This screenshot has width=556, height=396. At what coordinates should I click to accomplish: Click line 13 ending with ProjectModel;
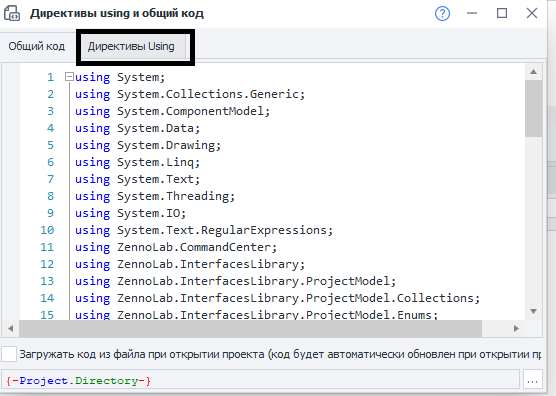tap(235, 281)
